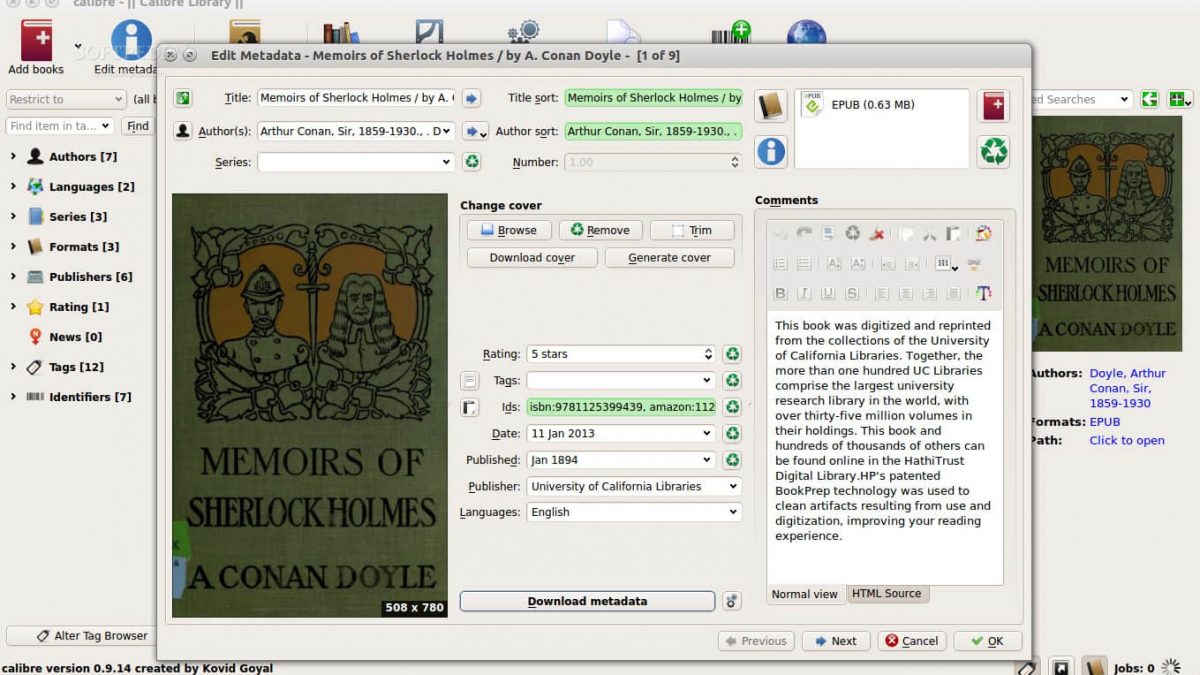Click Next to edit the next book
Viewport: 1200px width, 675px height.
pos(836,641)
